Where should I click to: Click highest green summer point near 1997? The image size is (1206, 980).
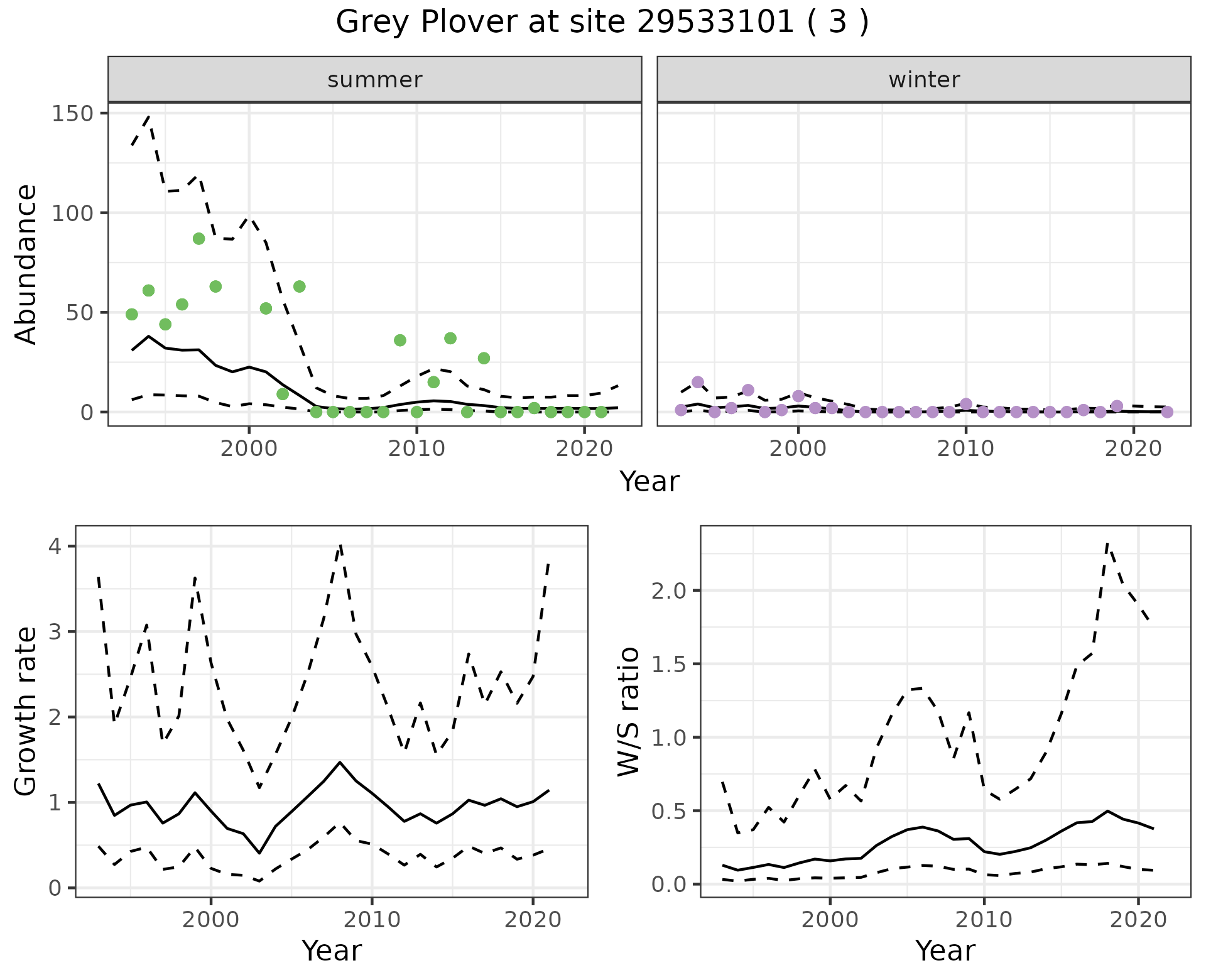pyautogui.click(x=198, y=239)
